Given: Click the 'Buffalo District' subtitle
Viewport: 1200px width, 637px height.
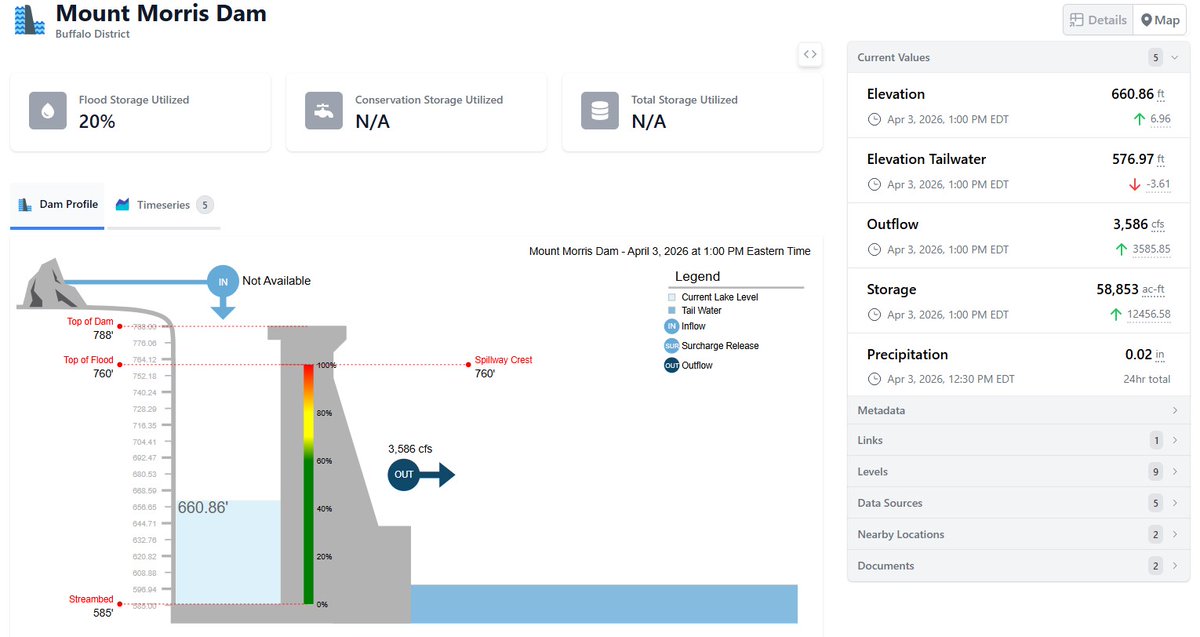Looking at the screenshot, I should click(93, 34).
